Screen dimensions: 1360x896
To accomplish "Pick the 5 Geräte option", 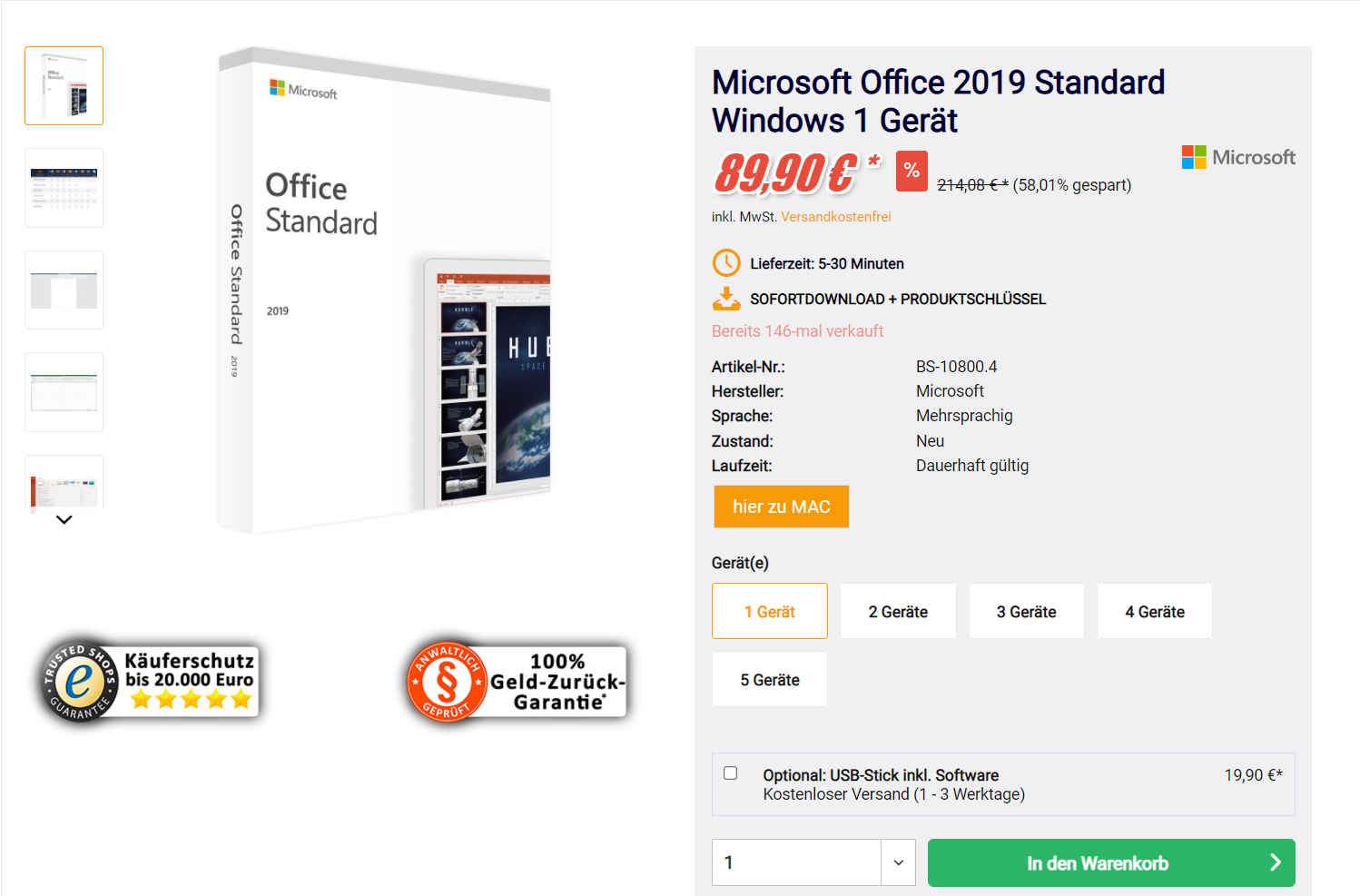I will (770, 679).
